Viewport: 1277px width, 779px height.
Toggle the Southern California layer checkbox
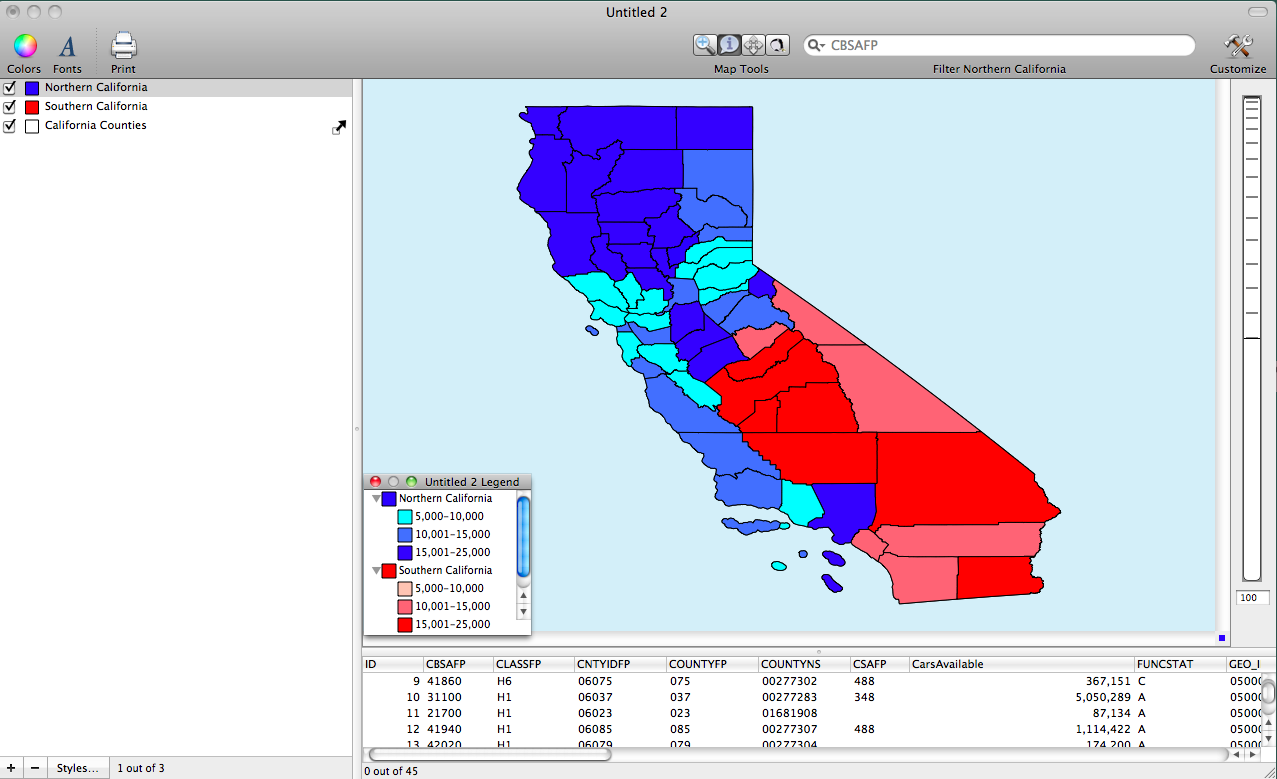click(10, 107)
